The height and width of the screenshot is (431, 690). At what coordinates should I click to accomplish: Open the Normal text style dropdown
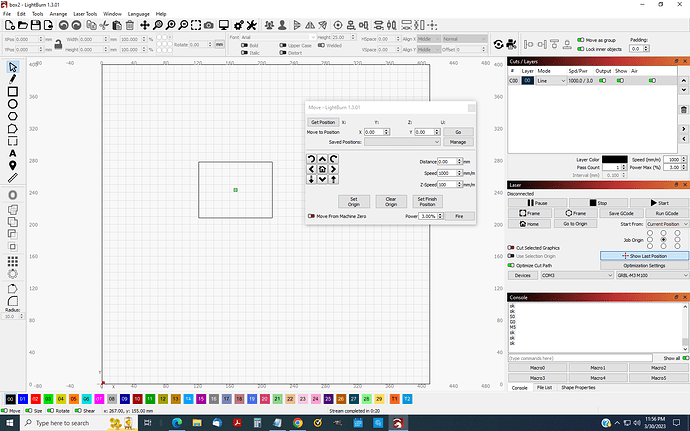pyautogui.click(x=465, y=39)
